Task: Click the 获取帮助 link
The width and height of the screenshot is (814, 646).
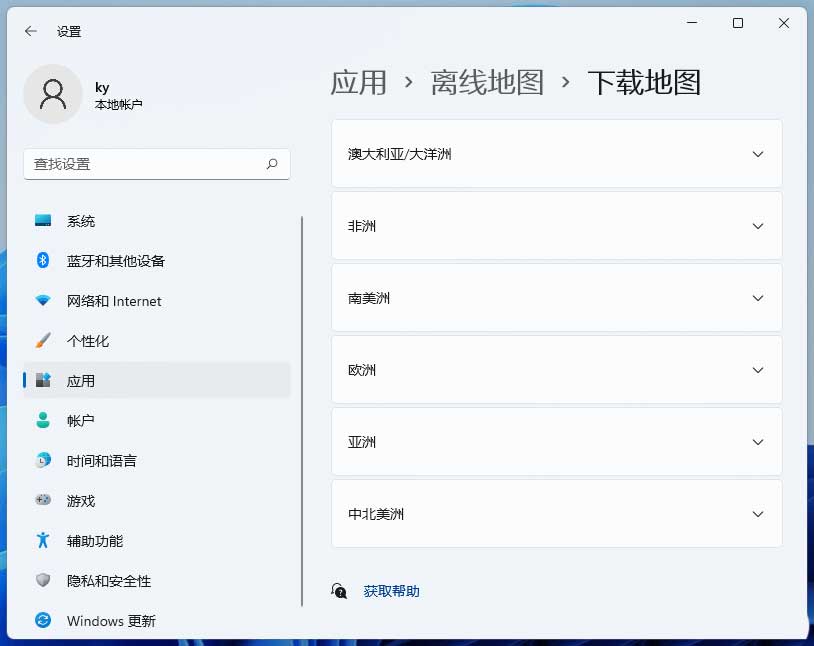Action: 391,591
